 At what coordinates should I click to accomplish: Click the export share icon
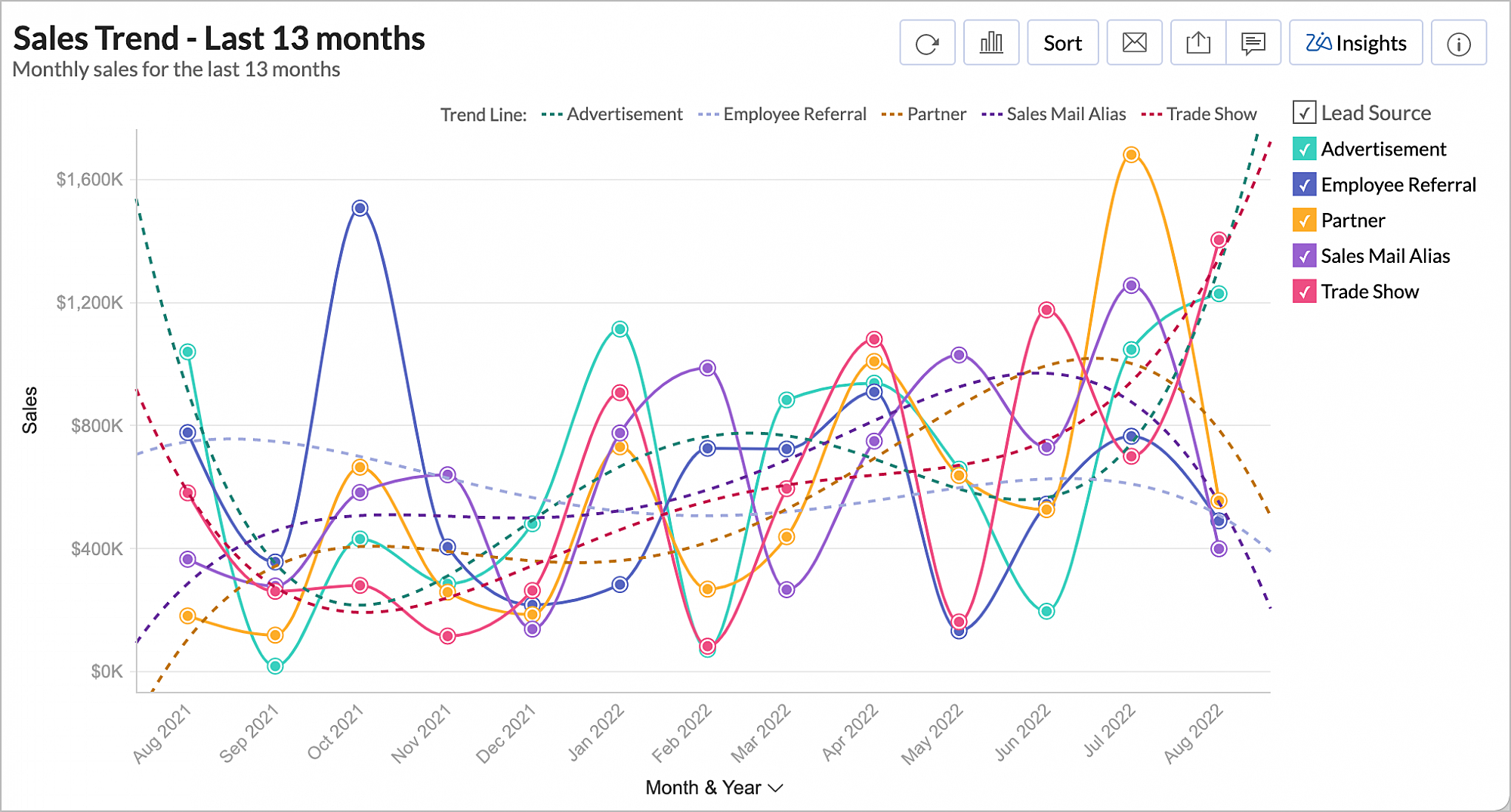pos(1197,43)
